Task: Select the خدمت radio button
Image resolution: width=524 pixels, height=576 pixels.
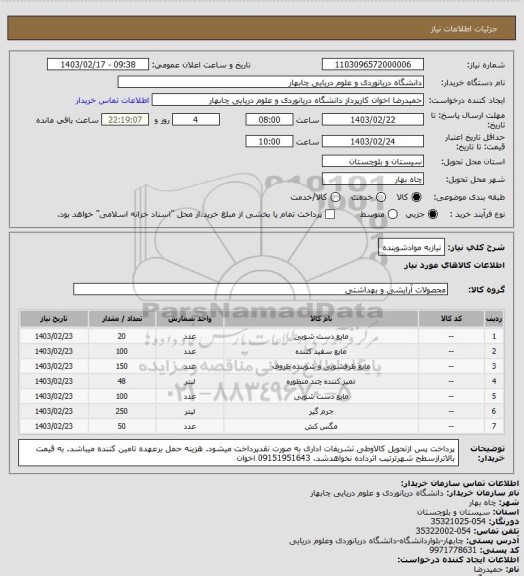Action: tap(381, 197)
